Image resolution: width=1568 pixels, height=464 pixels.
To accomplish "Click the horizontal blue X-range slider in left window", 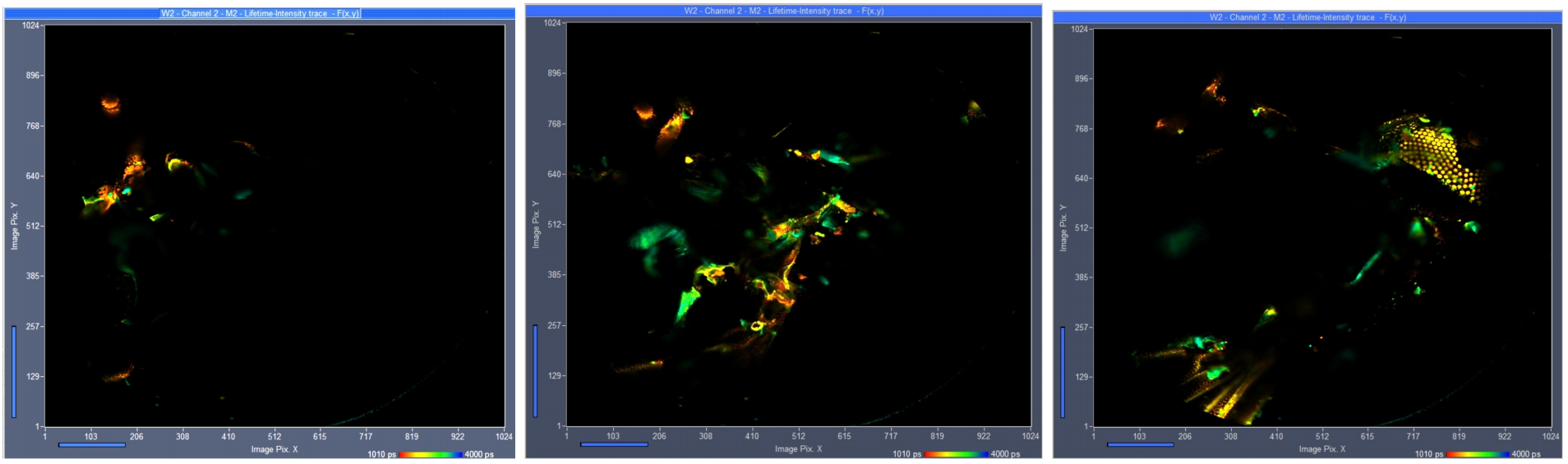I will point(92,445).
